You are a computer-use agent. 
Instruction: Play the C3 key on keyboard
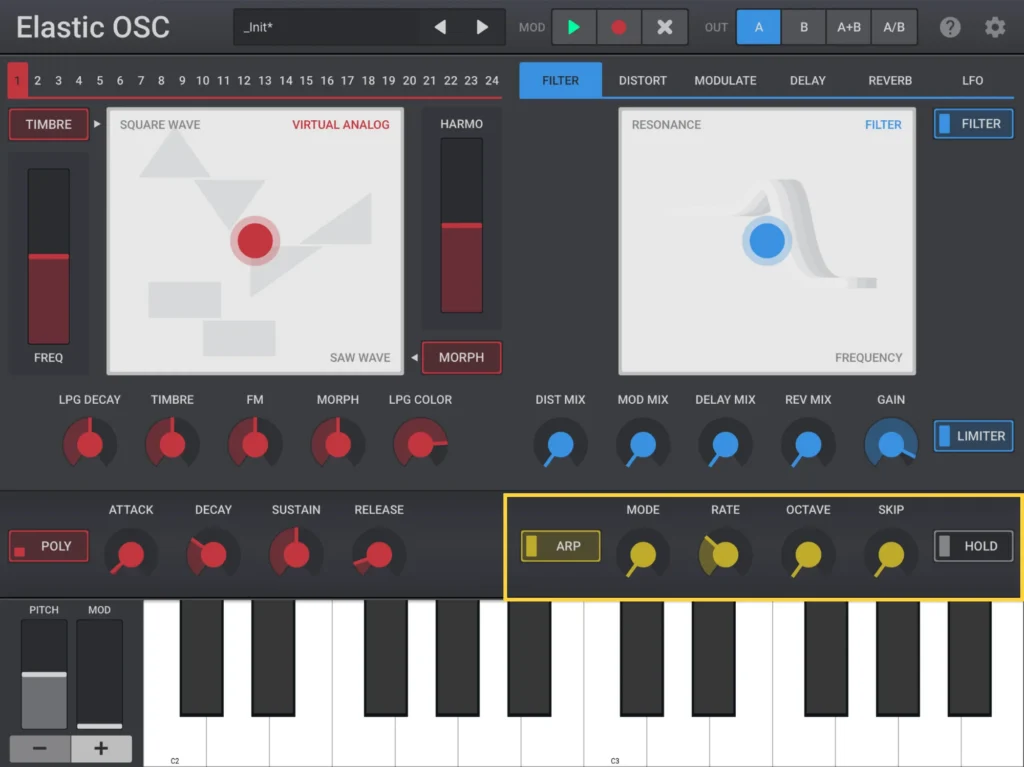[x=615, y=738]
